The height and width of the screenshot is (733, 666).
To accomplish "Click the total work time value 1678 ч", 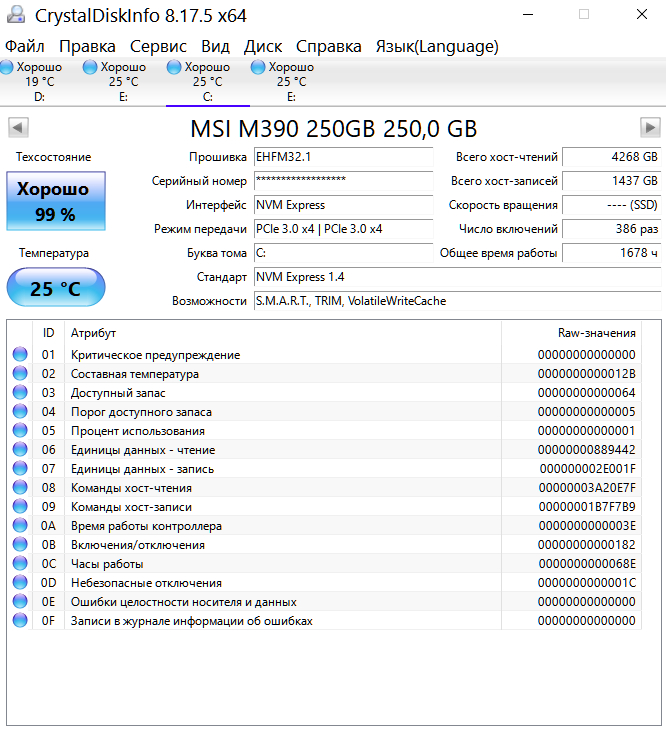I will [x=611, y=253].
